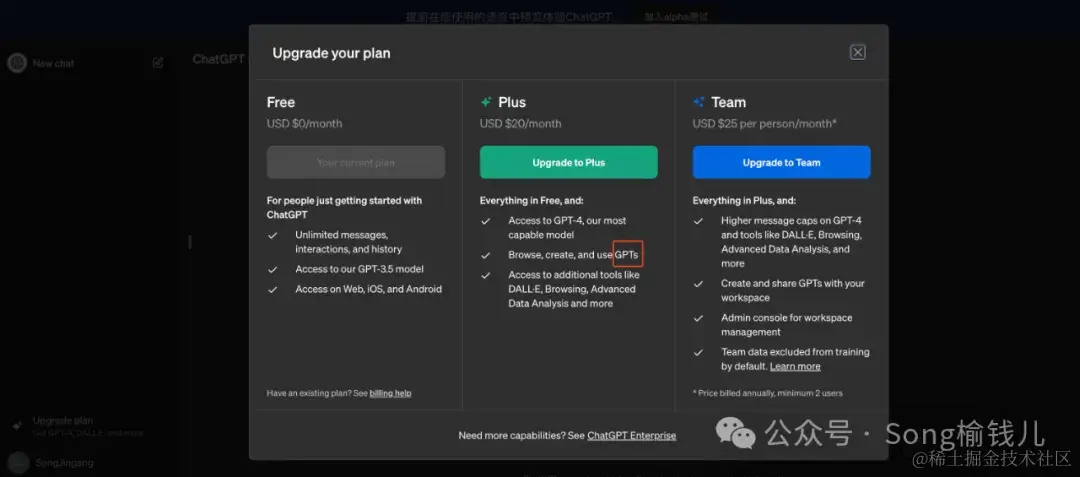Click checkmark next to Access to additional tools
1080x477 pixels.
(x=486, y=275)
